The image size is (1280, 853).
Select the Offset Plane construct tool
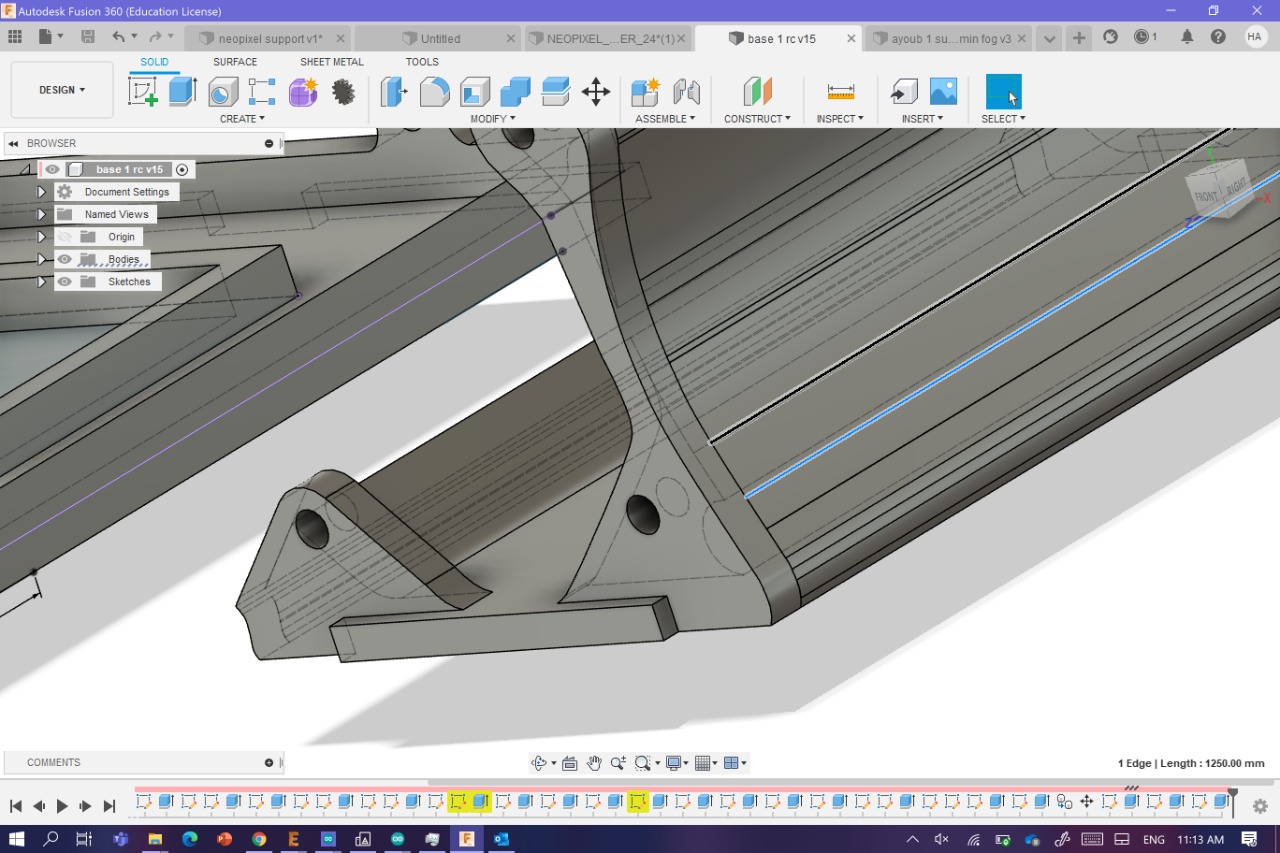coord(757,92)
